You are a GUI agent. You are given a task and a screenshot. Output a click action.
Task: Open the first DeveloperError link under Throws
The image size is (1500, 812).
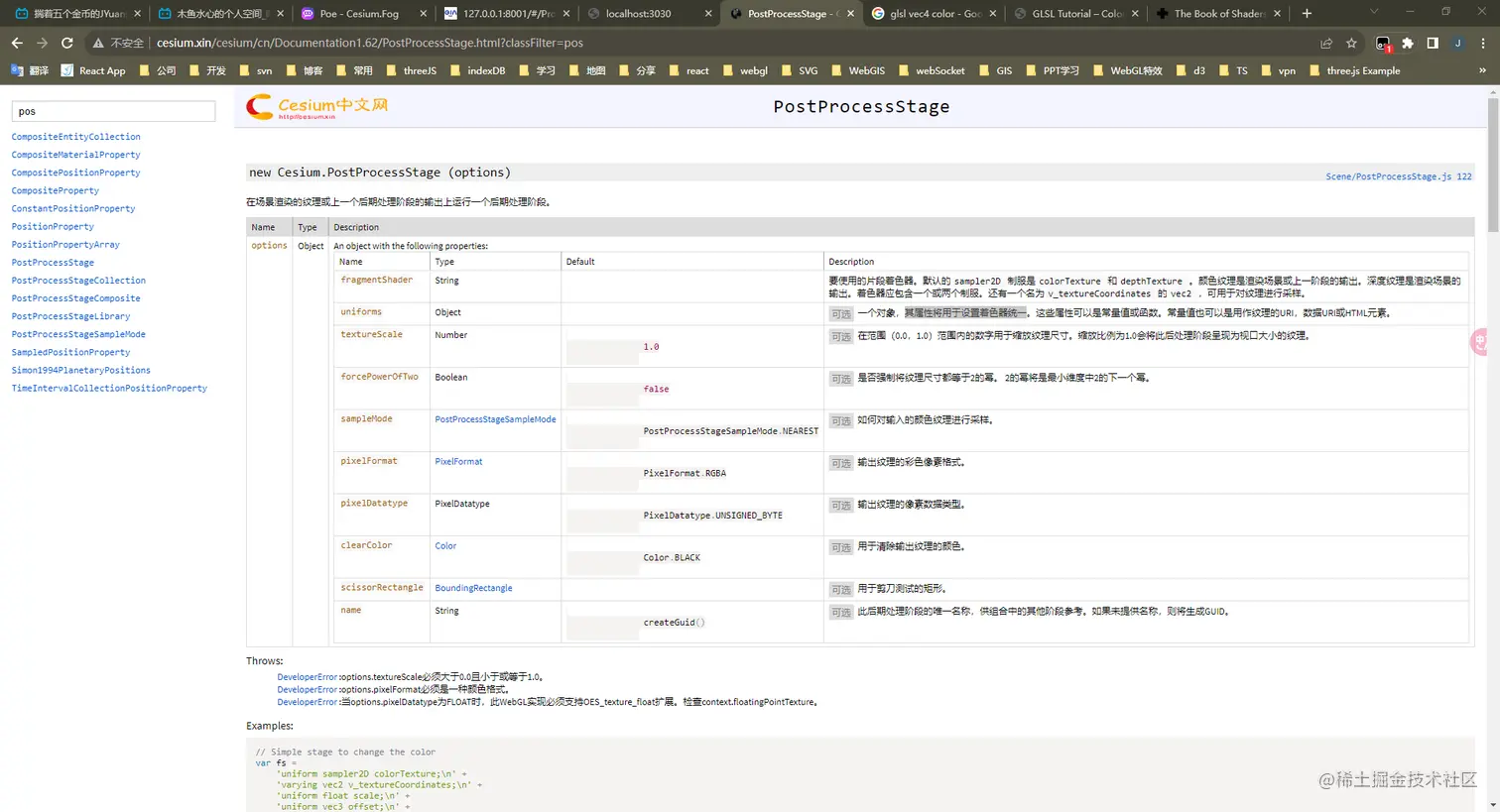tap(307, 677)
